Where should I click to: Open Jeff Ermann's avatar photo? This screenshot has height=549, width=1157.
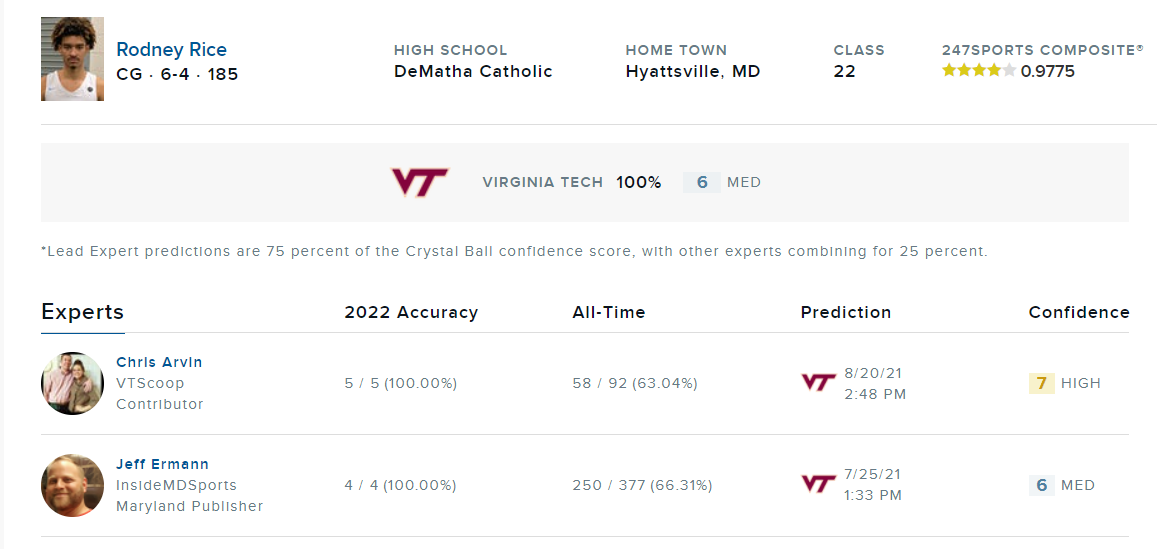pos(72,485)
